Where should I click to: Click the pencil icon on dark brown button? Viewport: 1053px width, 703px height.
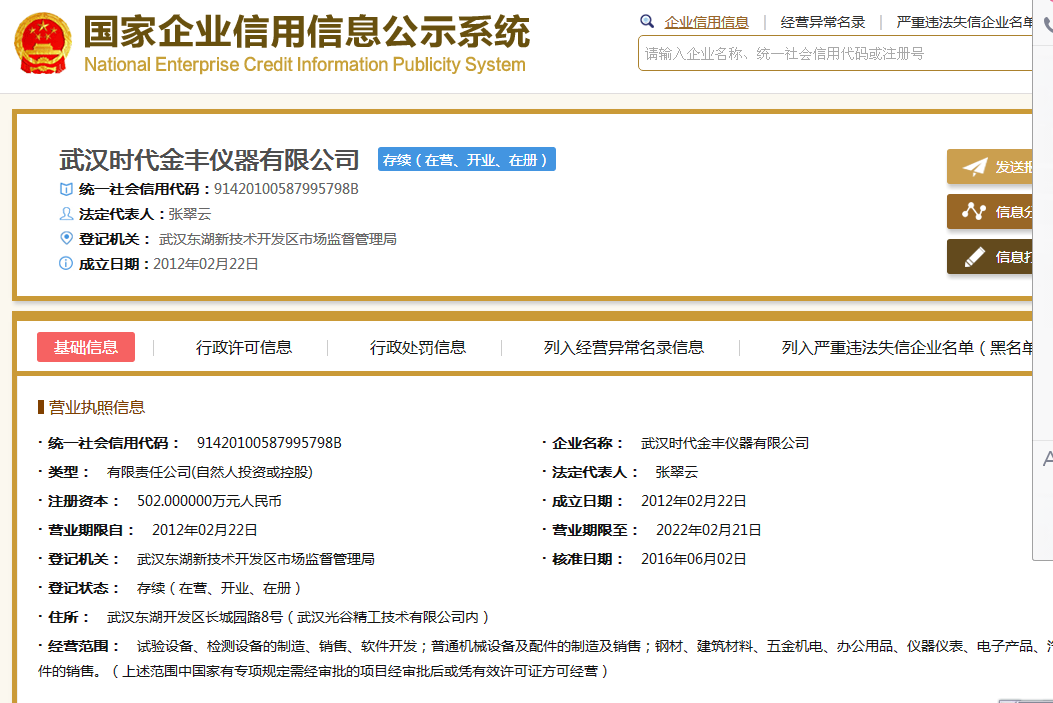point(974,257)
